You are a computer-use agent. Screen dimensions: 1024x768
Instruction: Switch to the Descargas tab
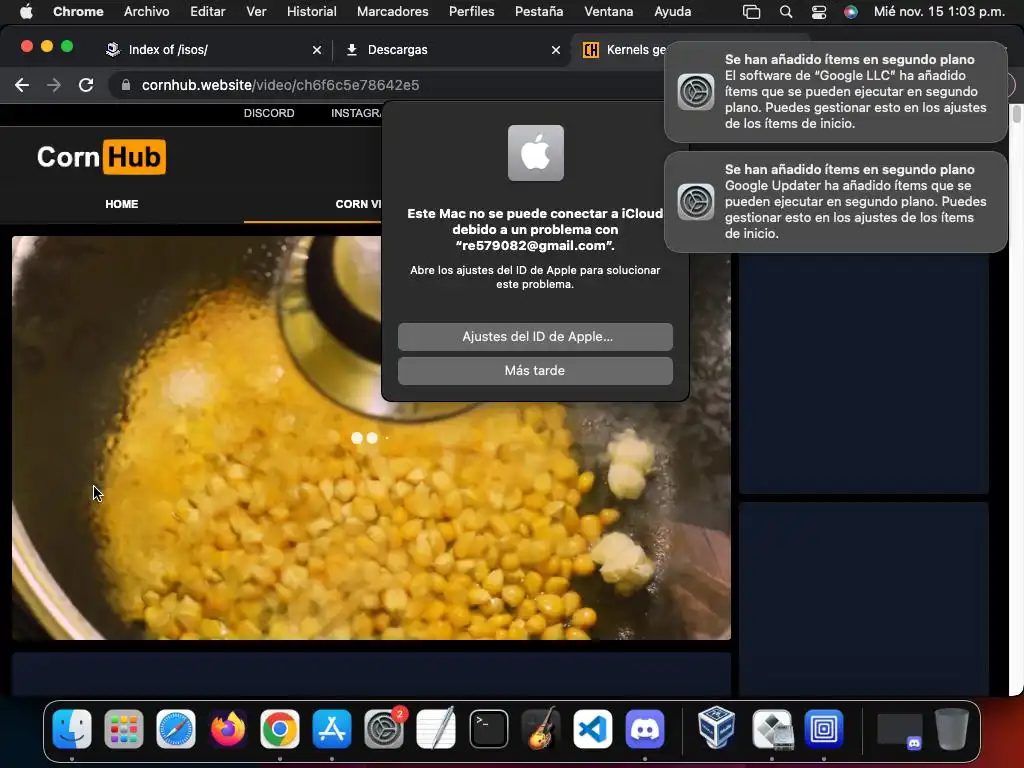pyautogui.click(x=449, y=50)
